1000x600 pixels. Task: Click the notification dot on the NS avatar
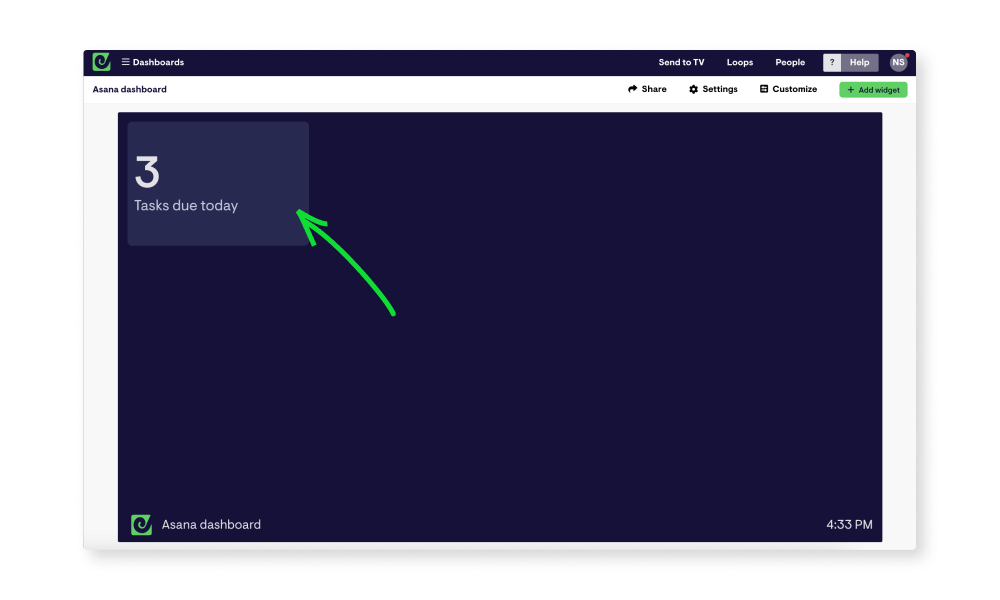(908, 53)
